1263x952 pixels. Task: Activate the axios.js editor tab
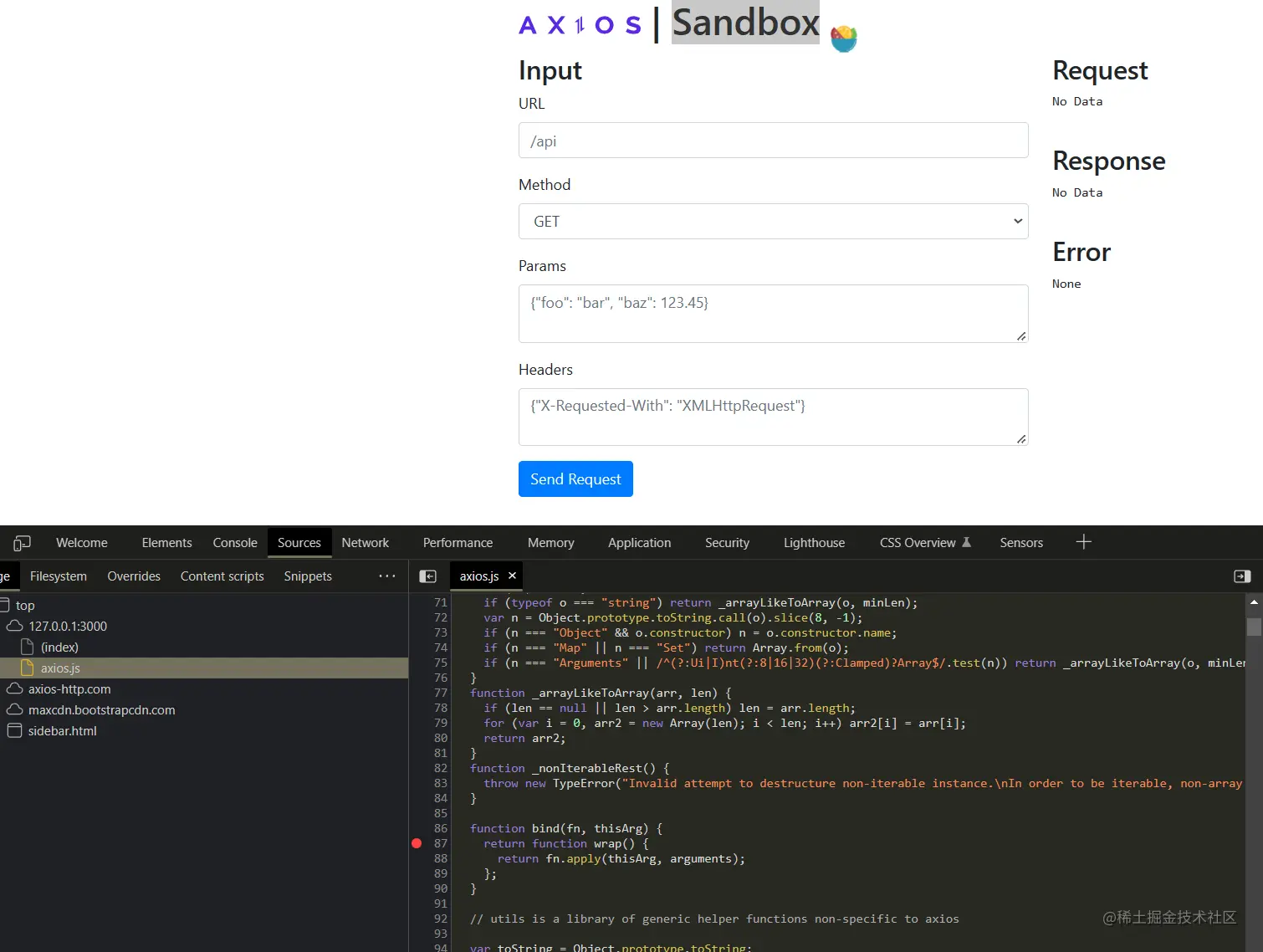pyautogui.click(x=479, y=576)
